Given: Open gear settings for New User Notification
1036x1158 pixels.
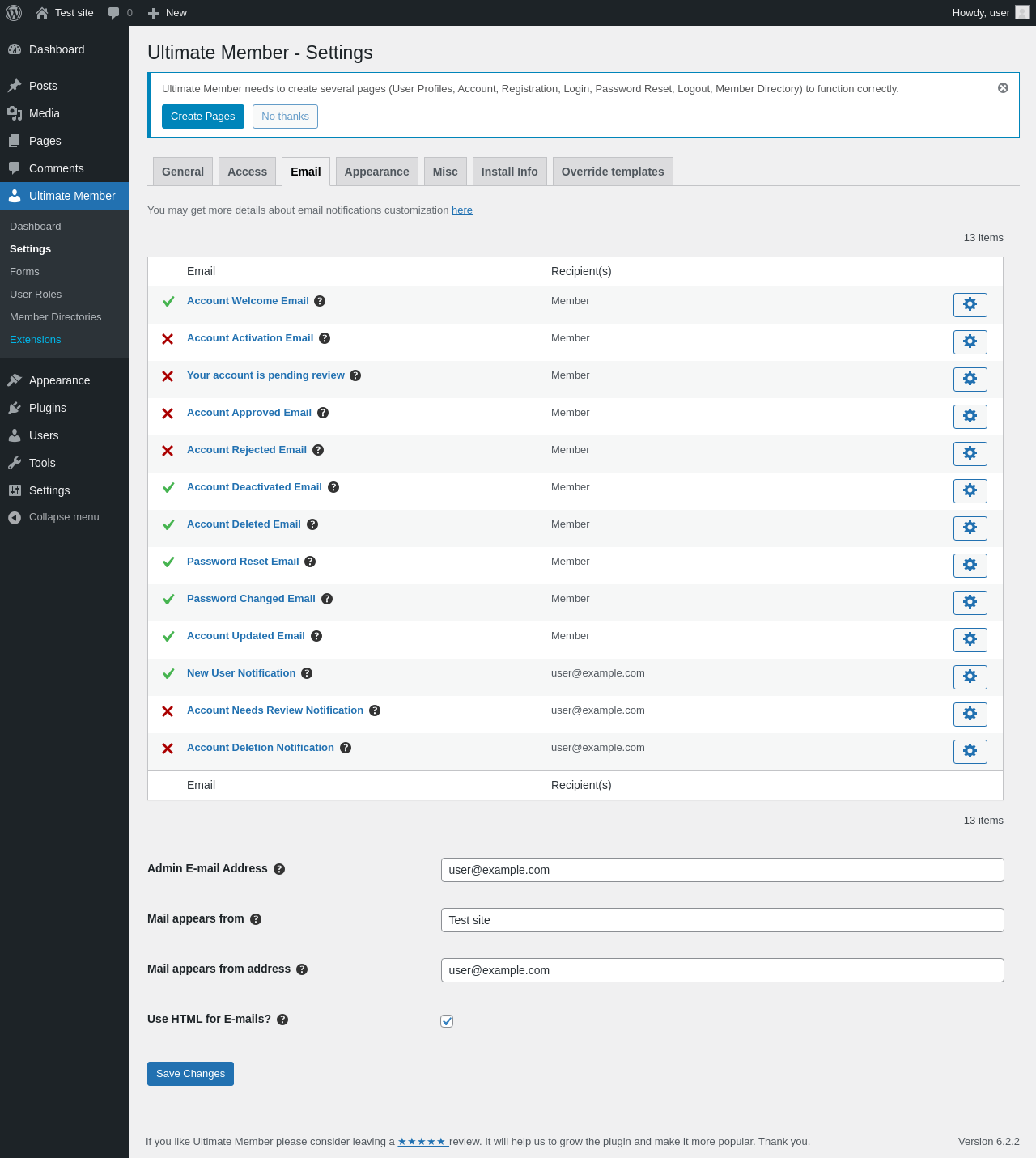Looking at the screenshot, I should click(970, 677).
